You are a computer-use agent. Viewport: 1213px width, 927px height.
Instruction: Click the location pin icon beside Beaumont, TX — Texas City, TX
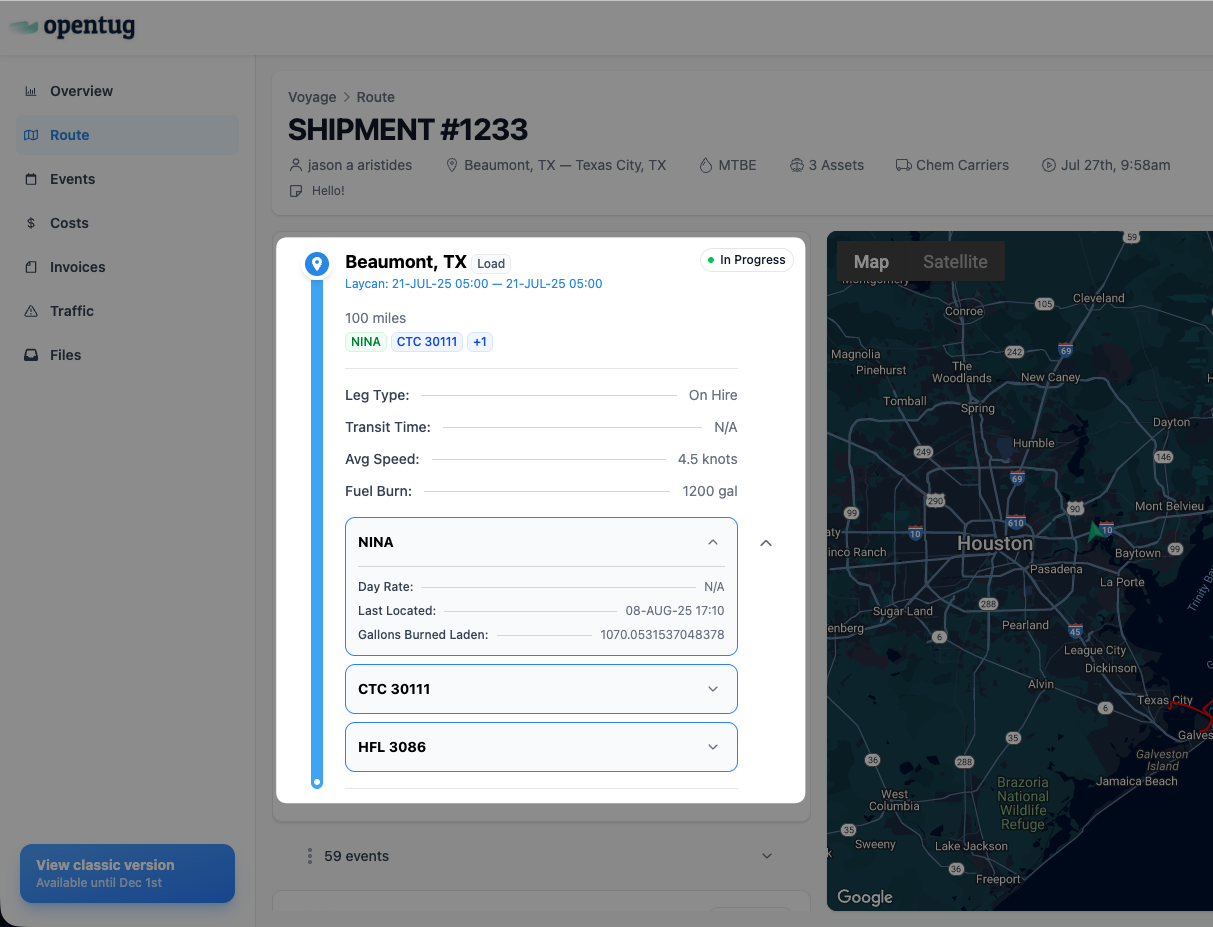pos(452,165)
